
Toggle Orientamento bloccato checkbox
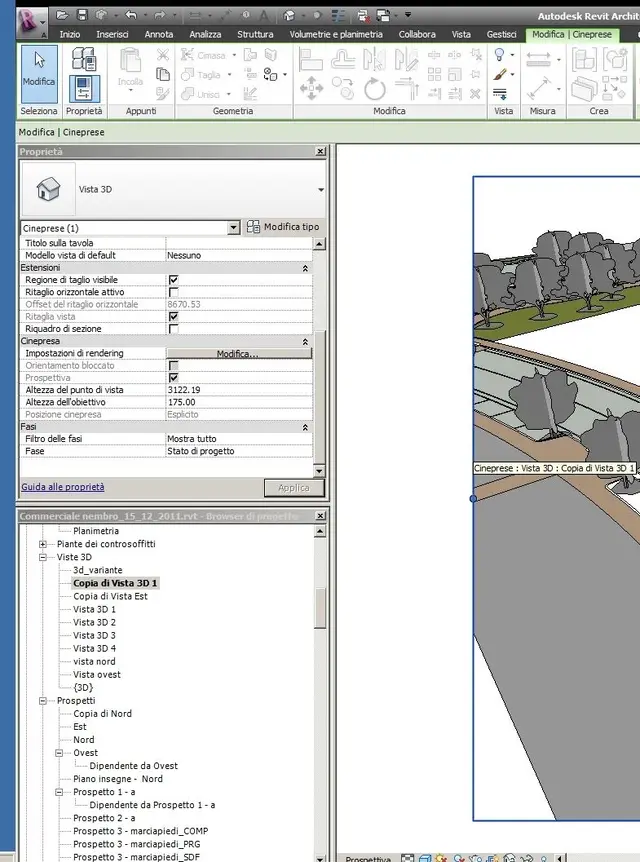(x=174, y=366)
